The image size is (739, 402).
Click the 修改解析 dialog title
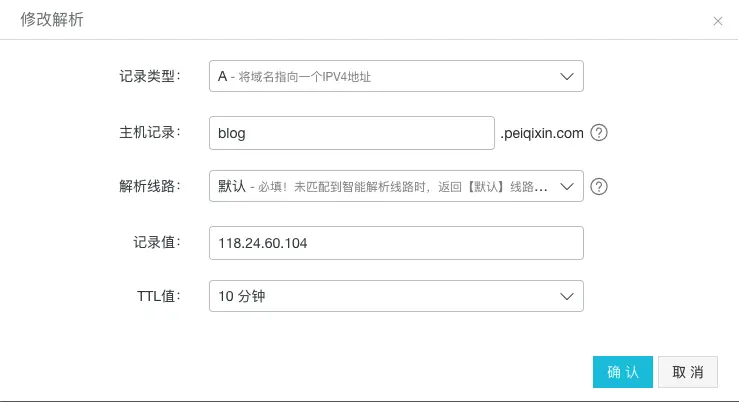coord(52,20)
